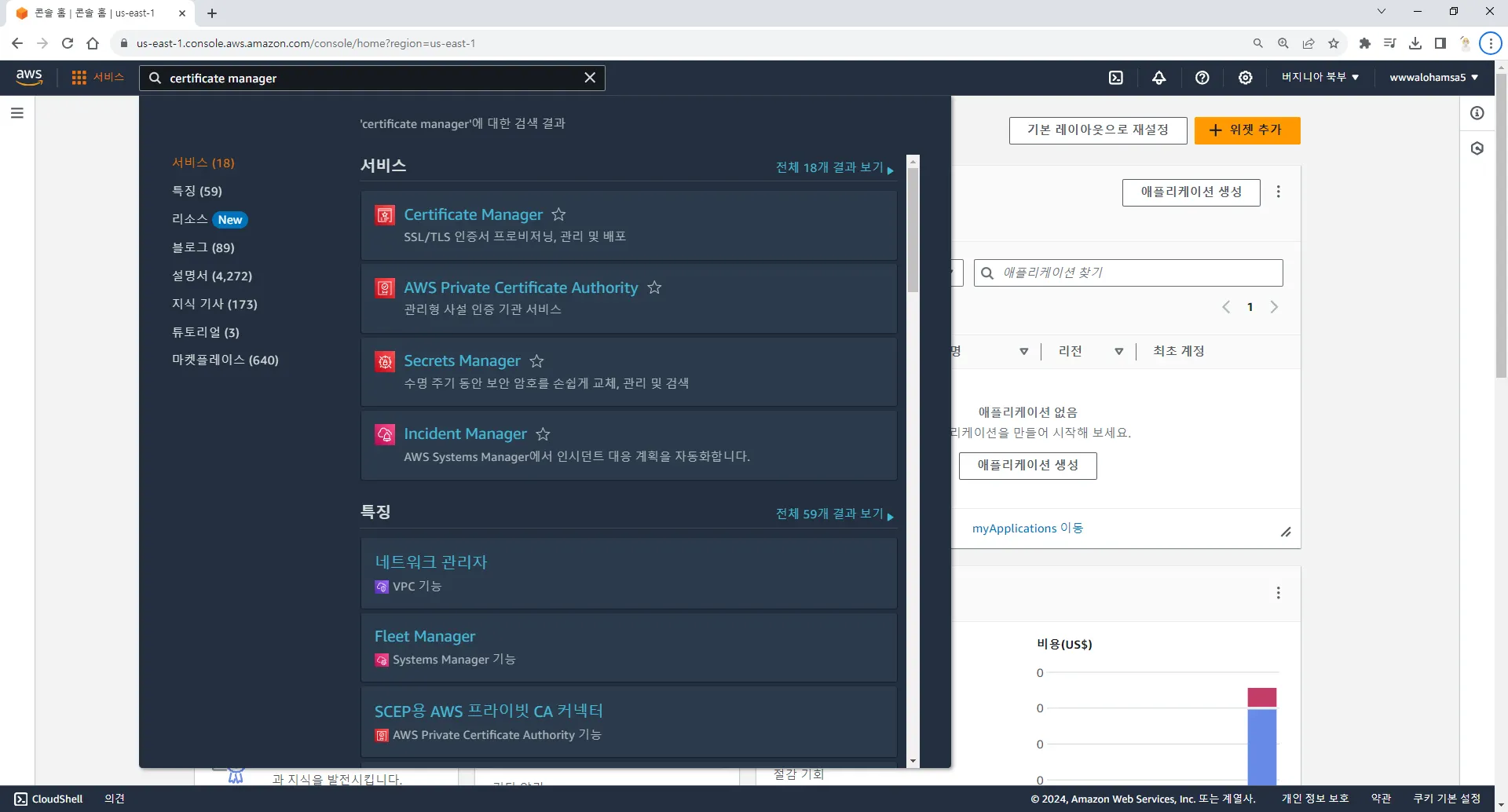Click 기본 레이아웃으로 재설정 button
The height and width of the screenshot is (812, 1508).
[x=1098, y=130]
